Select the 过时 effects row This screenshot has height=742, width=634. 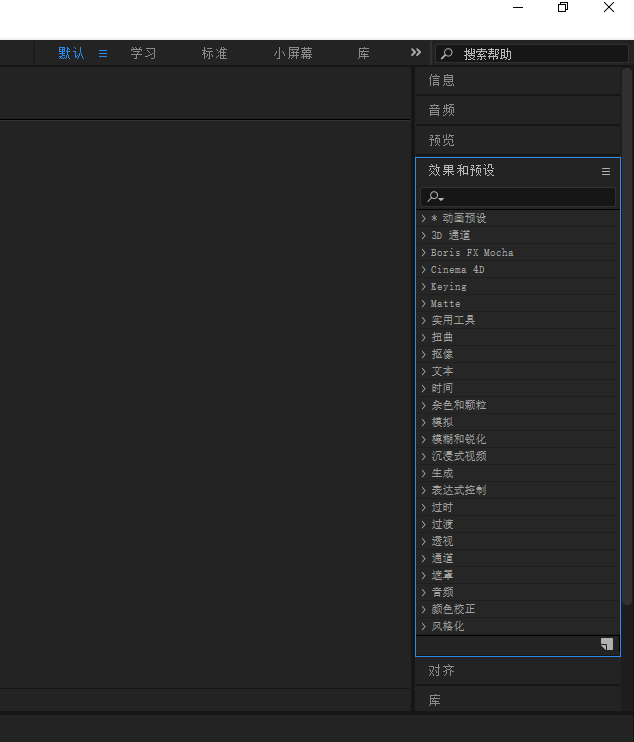tap(518, 508)
